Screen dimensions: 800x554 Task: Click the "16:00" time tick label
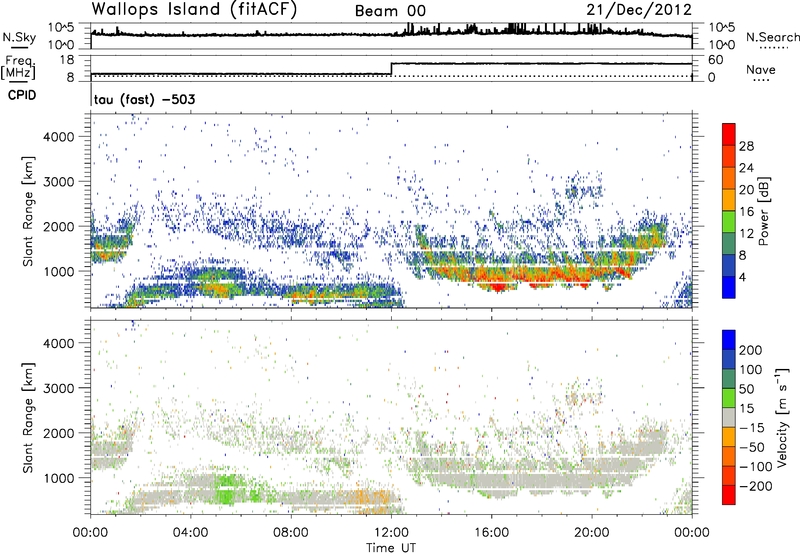(491, 533)
